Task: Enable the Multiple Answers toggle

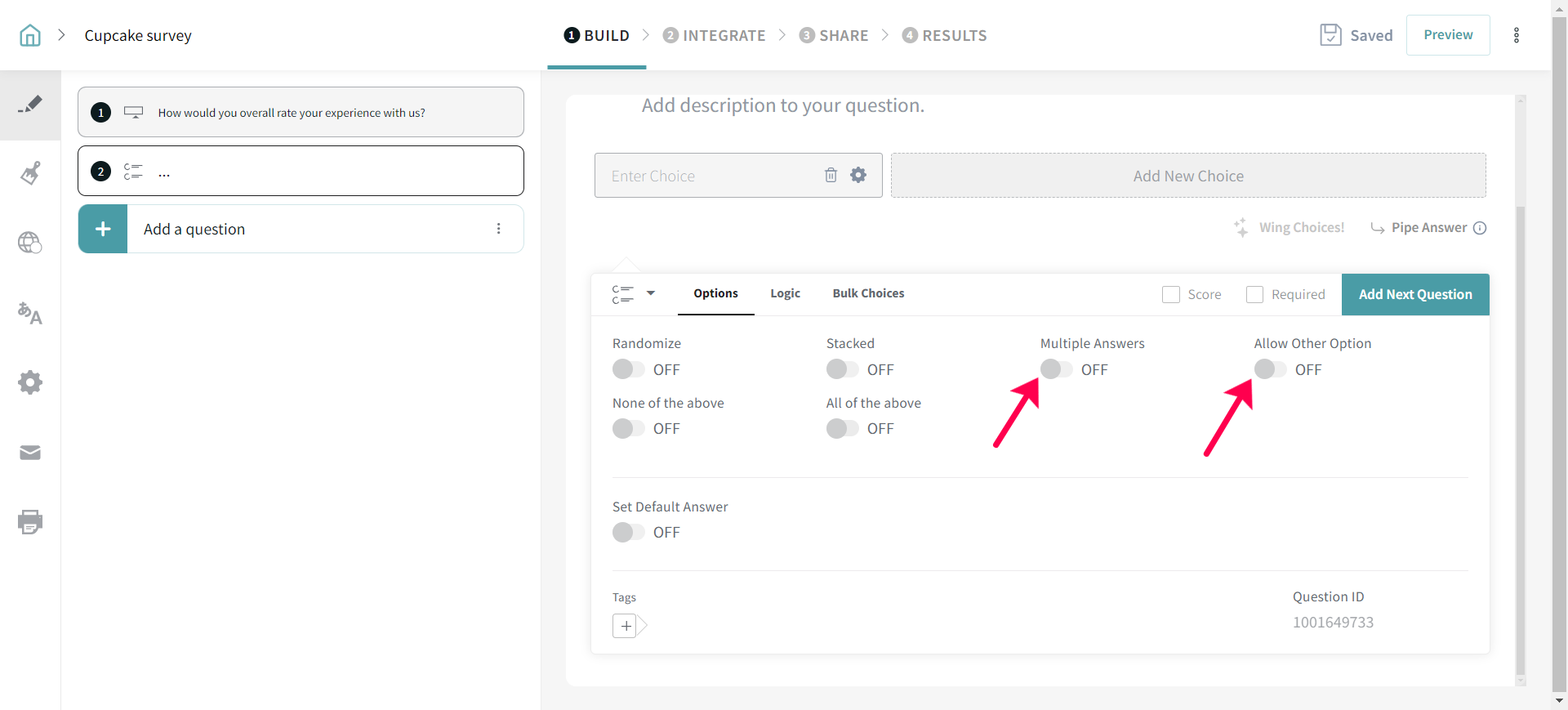Action: (1056, 369)
